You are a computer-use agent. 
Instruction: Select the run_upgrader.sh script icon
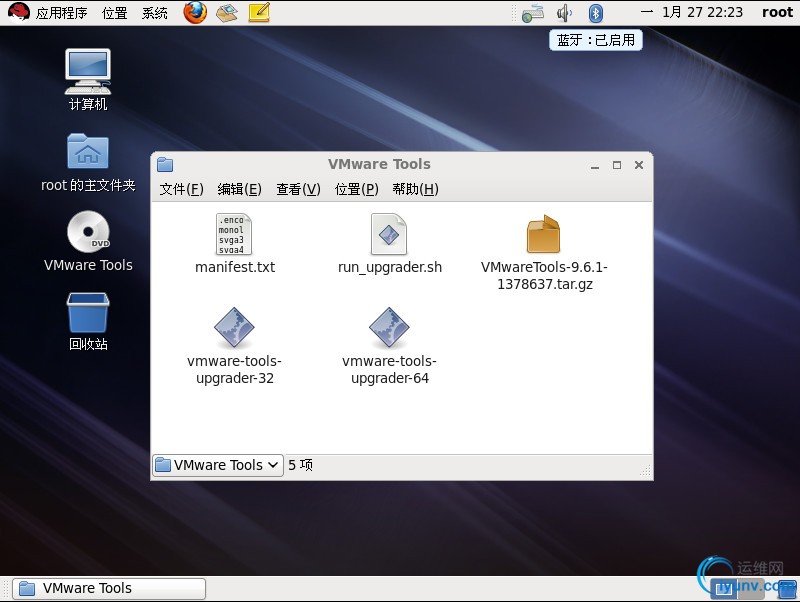389,234
